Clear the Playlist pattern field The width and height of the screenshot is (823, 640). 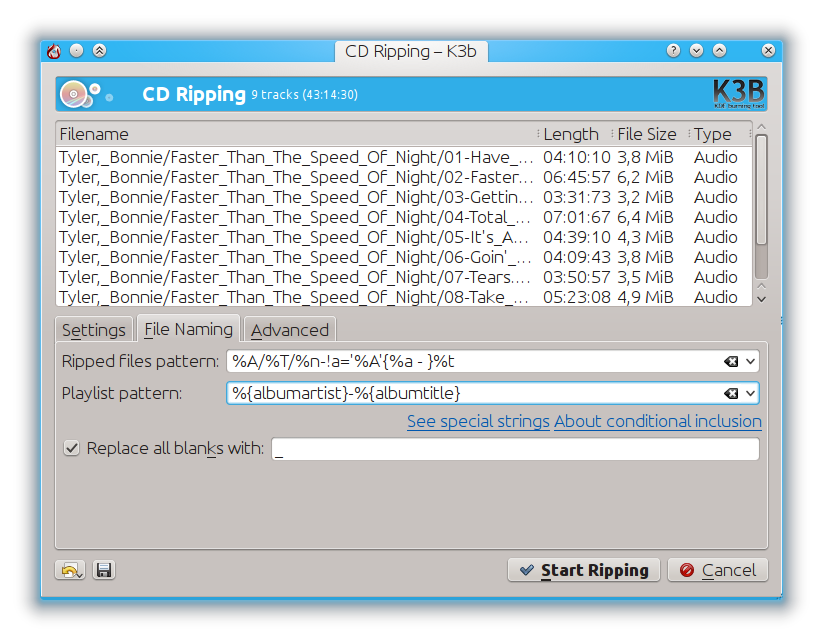731,393
